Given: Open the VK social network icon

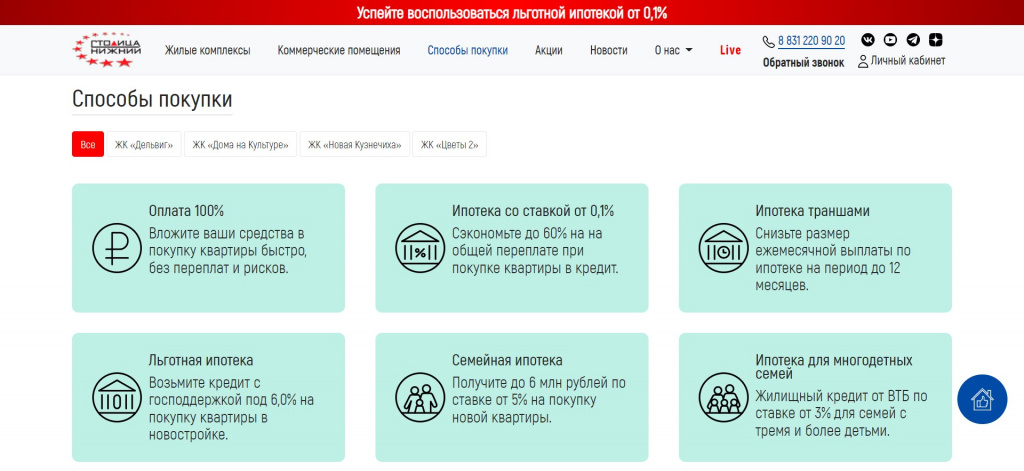Looking at the screenshot, I should (868, 40).
